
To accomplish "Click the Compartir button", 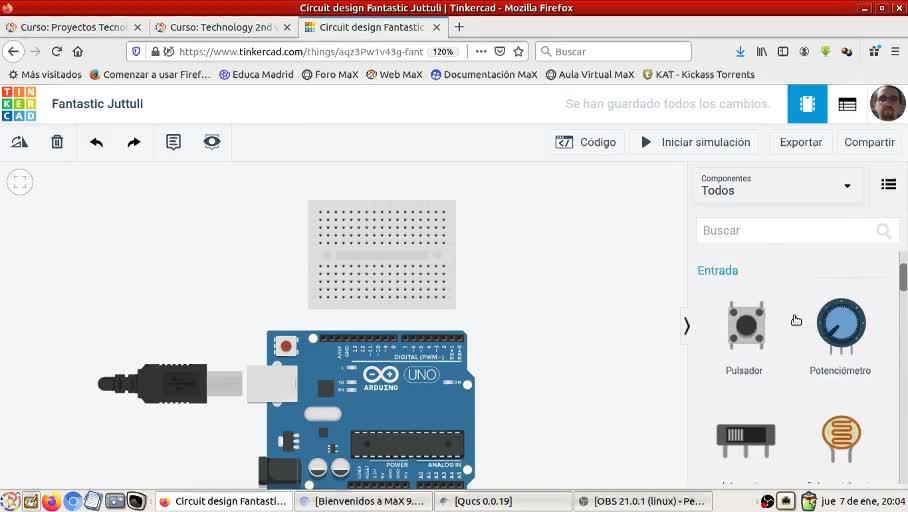I will [x=869, y=142].
